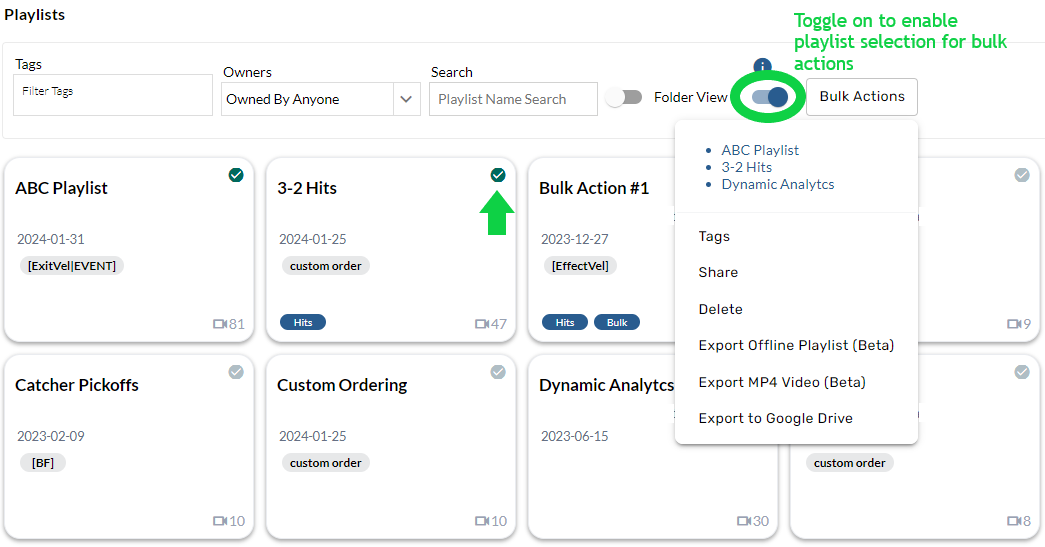This screenshot has width=1045, height=547.
Task: Select the Catcher Pickoffs playlist checkbox
Action: point(236,372)
